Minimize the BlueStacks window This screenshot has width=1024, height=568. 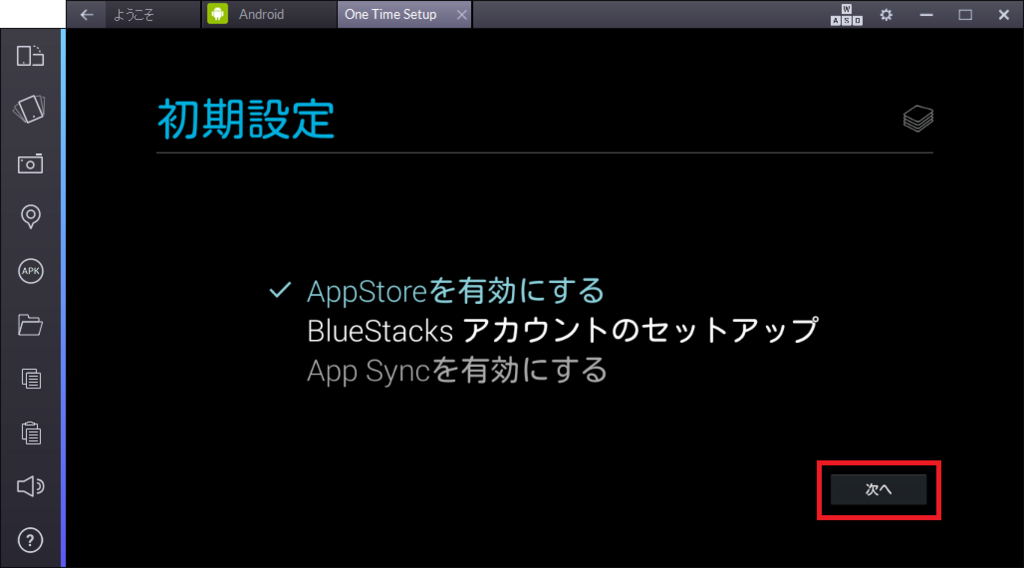point(926,14)
